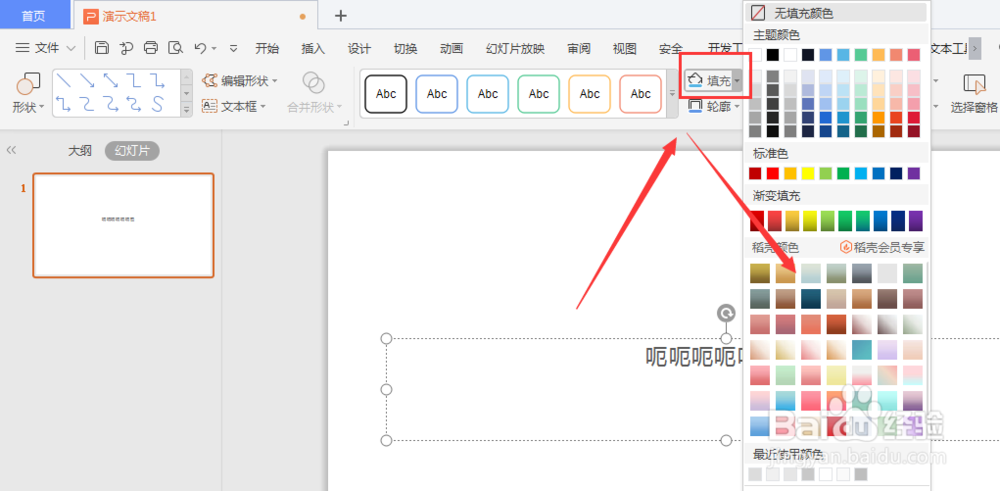Click the Save icon in quick toolbar

click(x=101, y=48)
